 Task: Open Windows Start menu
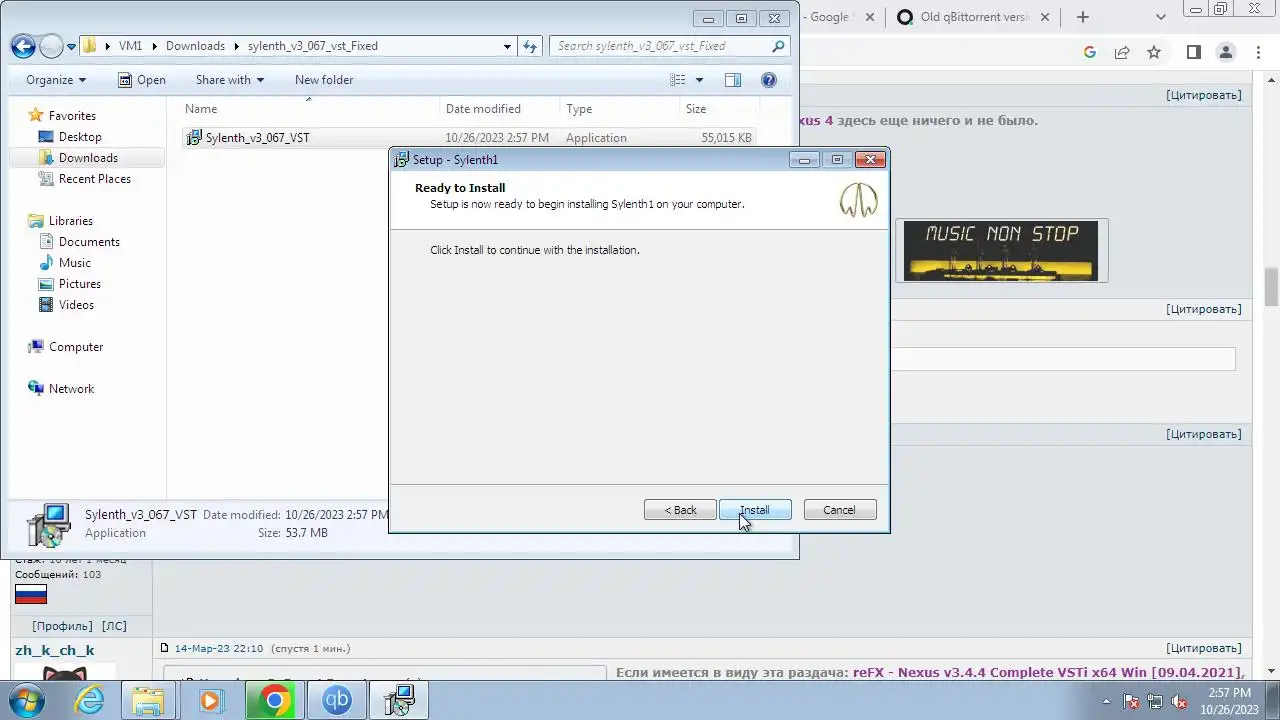coord(27,700)
